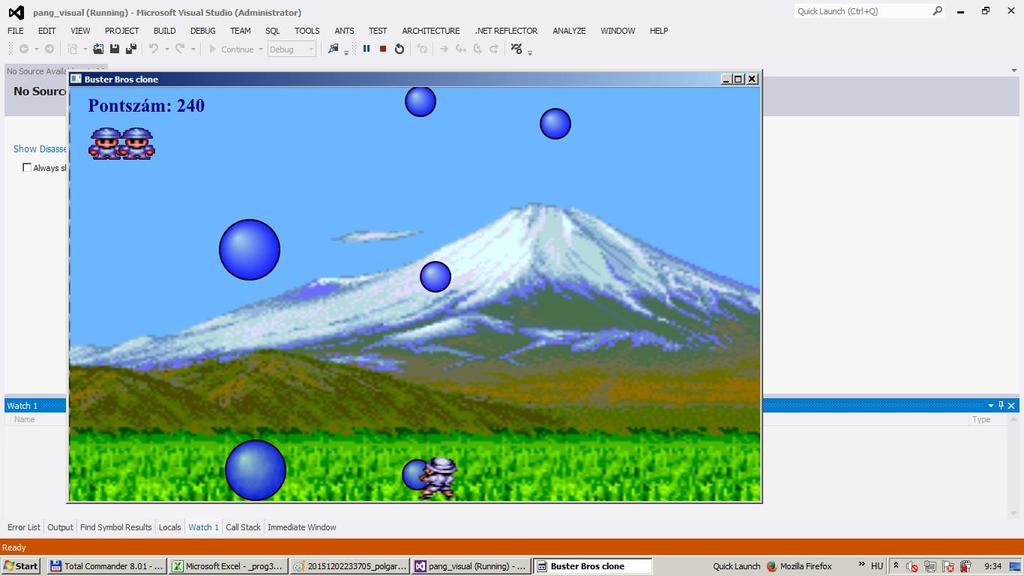
Task: Expand the Undo history dropdown arrow
Action: coord(167,50)
